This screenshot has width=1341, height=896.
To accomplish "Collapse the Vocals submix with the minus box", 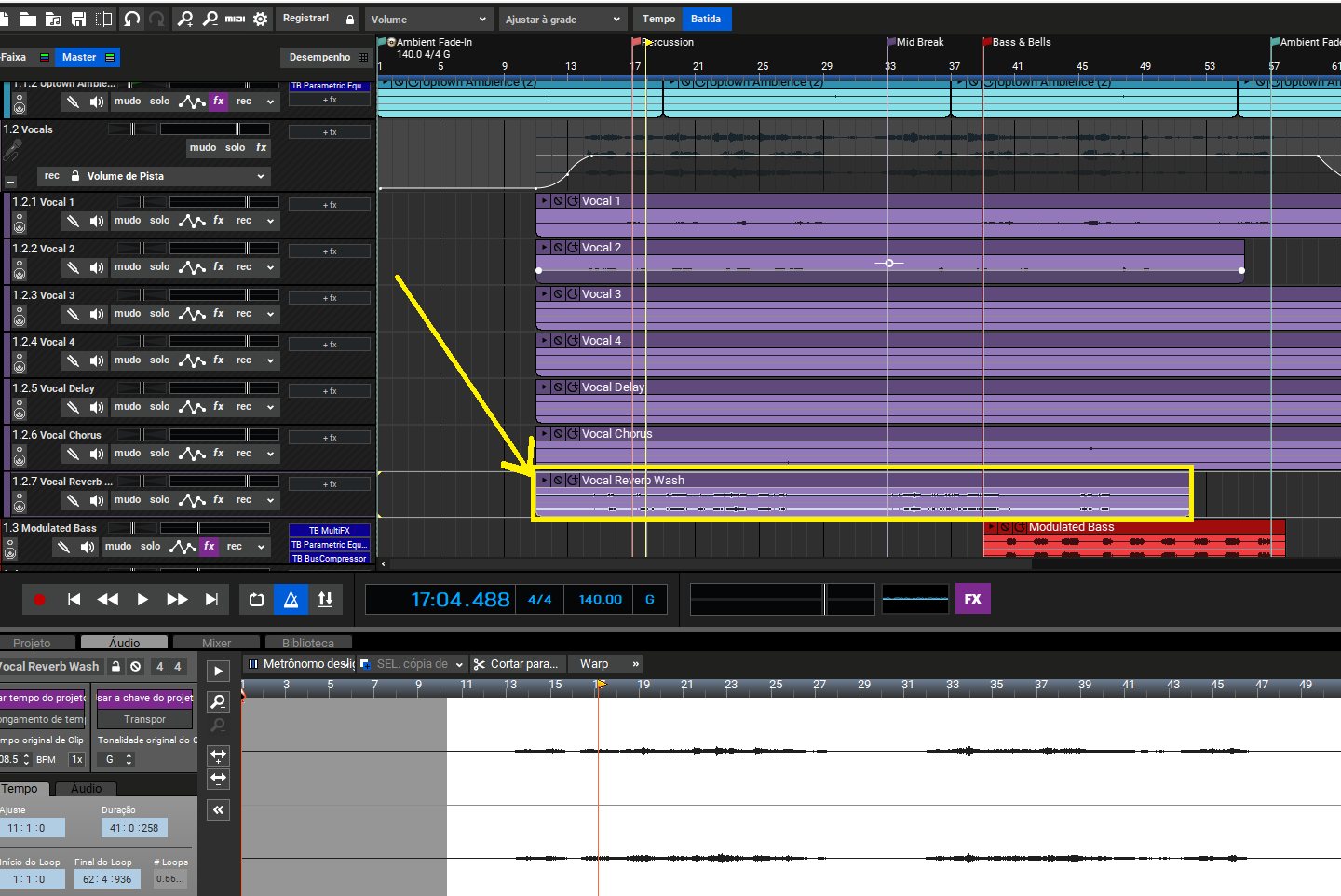I will 10,182.
